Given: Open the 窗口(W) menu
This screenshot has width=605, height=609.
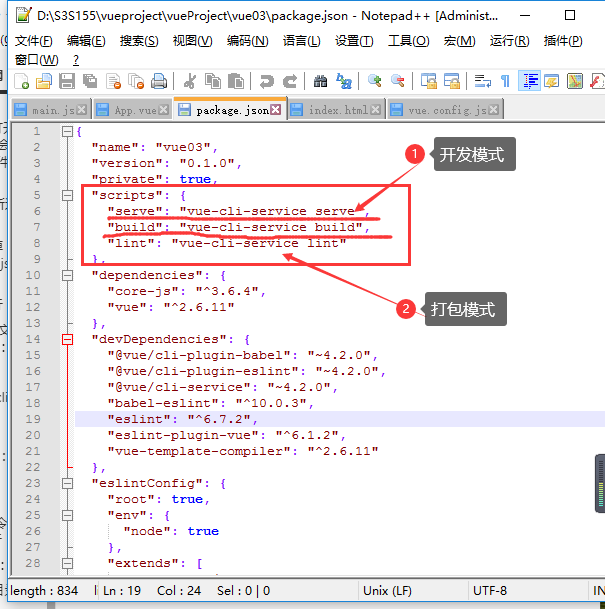Looking at the screenshot, I should coord(37,60).
